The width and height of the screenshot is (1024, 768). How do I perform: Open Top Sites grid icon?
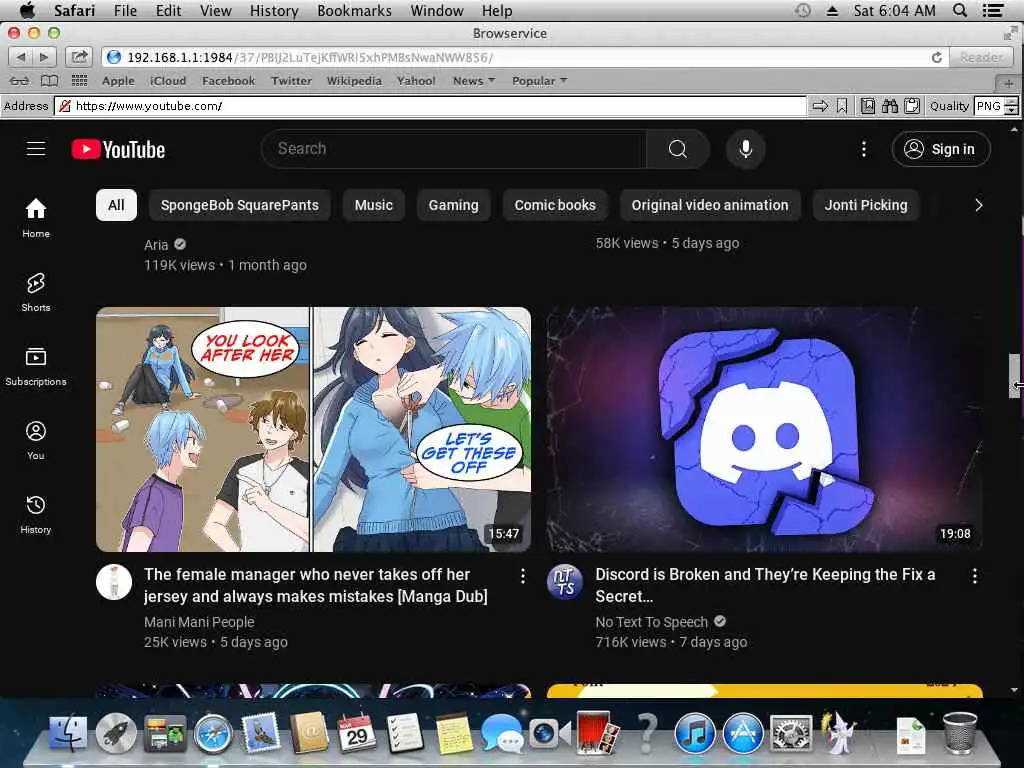coord(79,81)
